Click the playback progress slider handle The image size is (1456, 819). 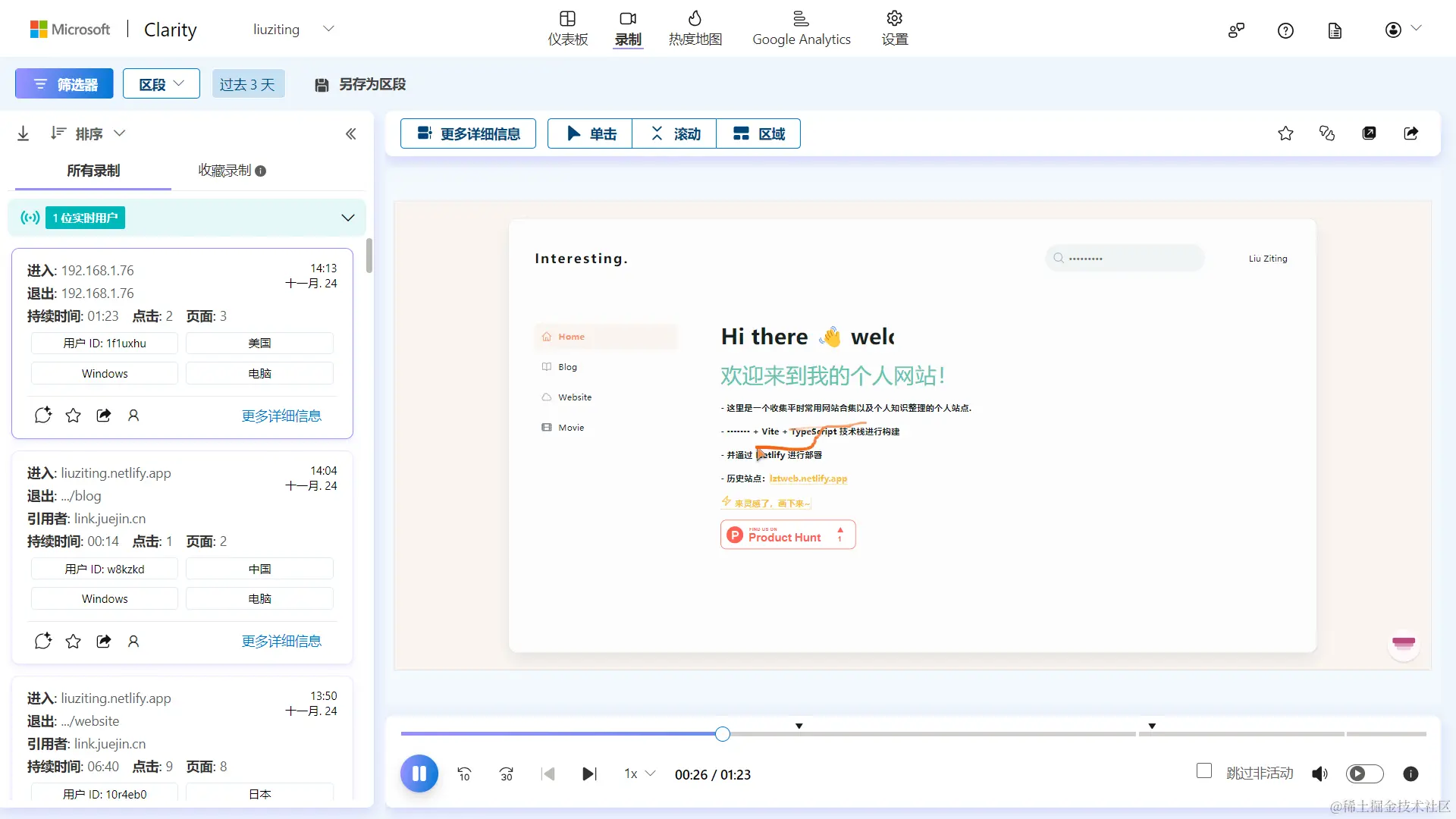click(723, 733)
